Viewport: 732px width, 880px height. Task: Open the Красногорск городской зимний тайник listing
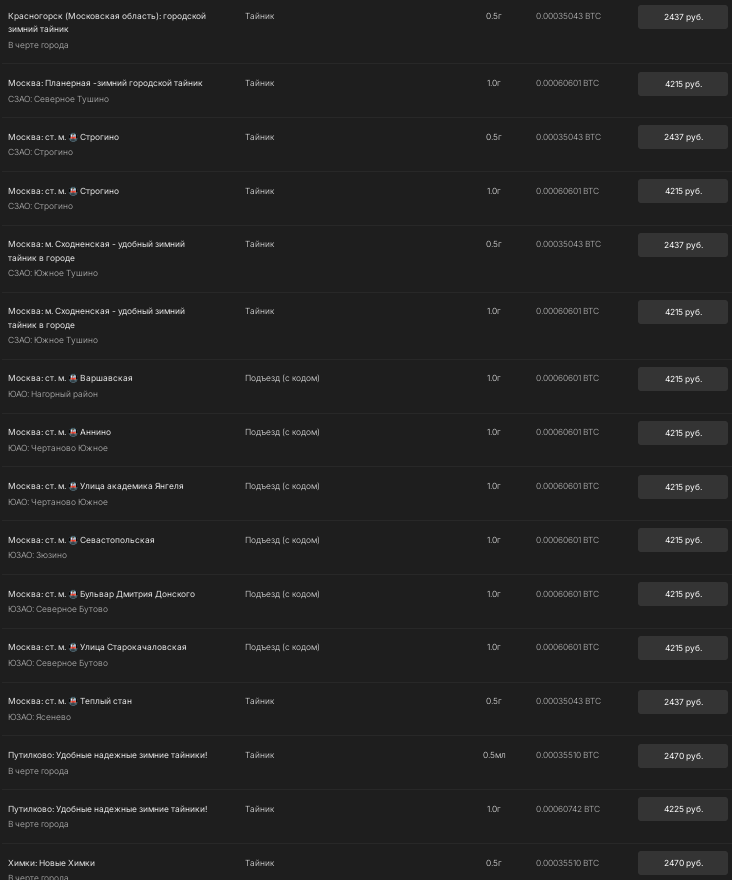[106, 23]
